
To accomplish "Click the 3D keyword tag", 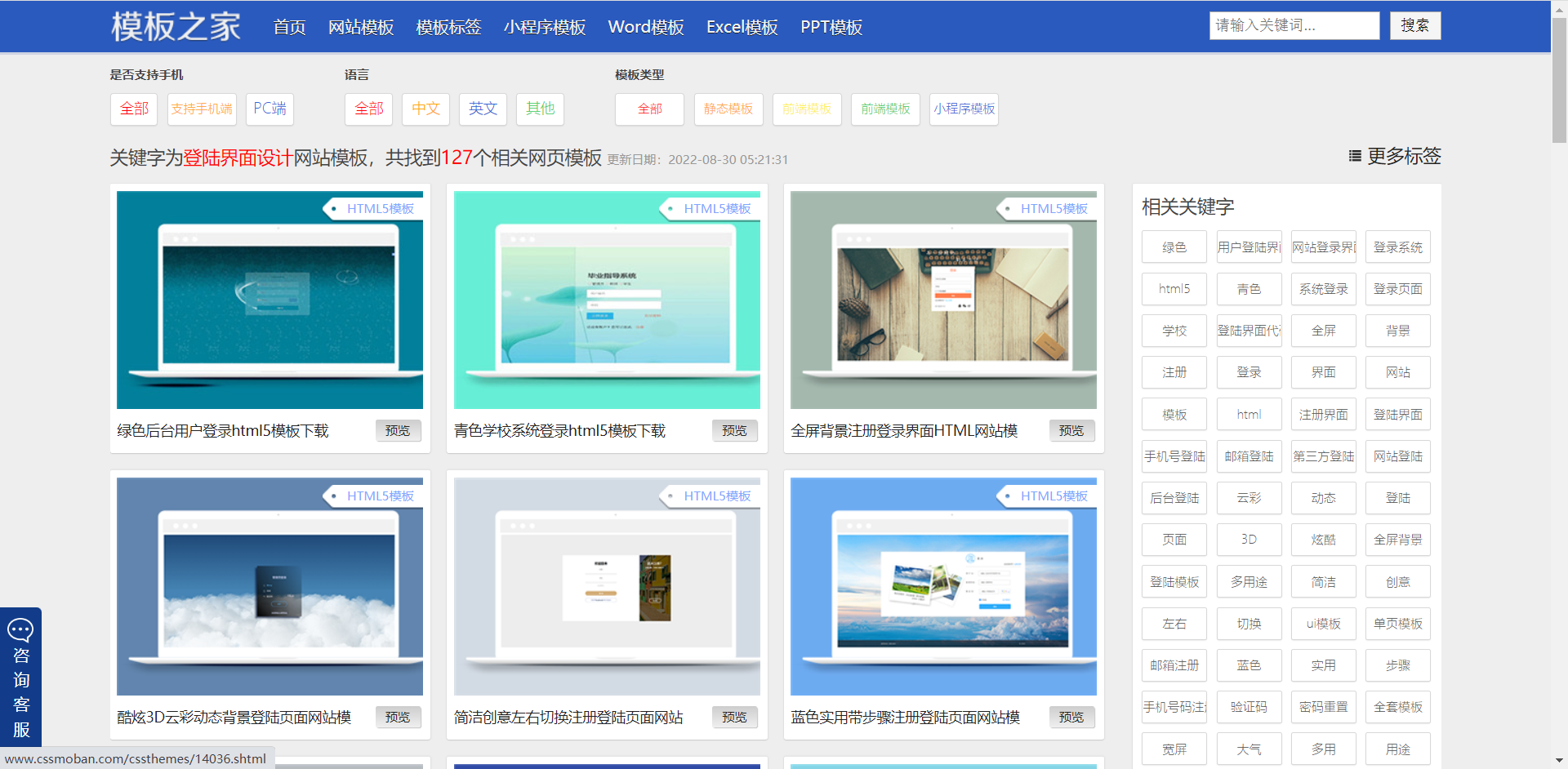I will (1249, 540).
